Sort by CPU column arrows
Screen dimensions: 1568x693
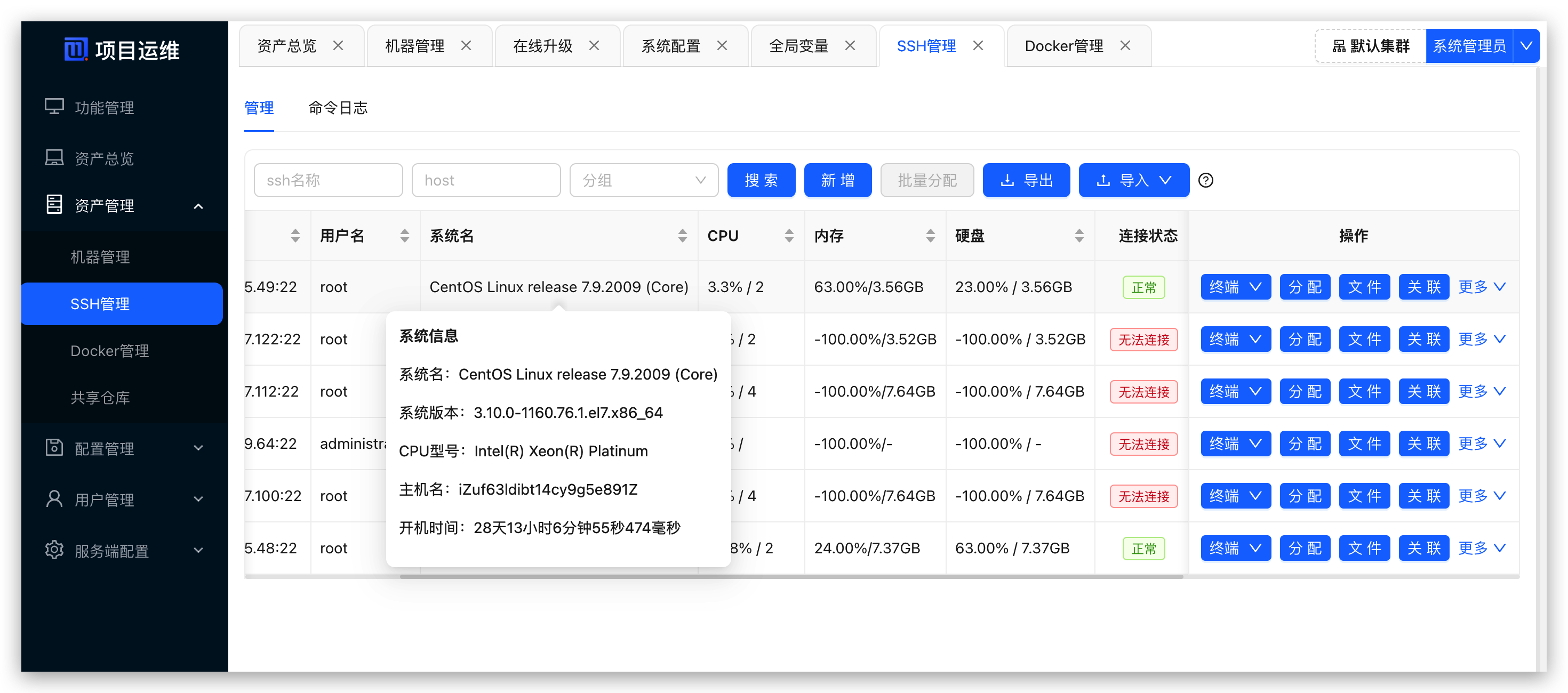[789, 236]
